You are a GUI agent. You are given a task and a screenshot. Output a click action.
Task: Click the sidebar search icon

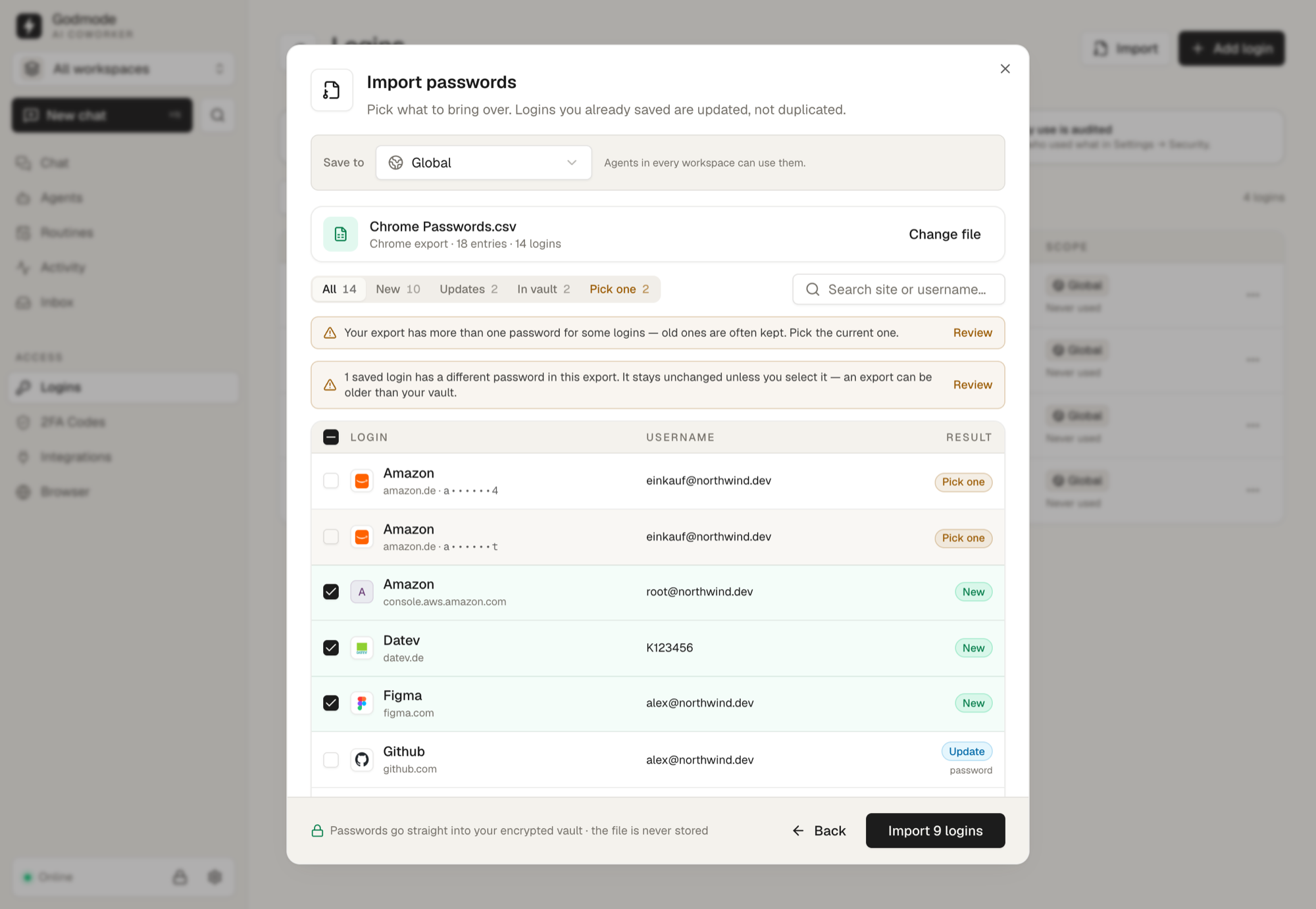click(217, 115)
